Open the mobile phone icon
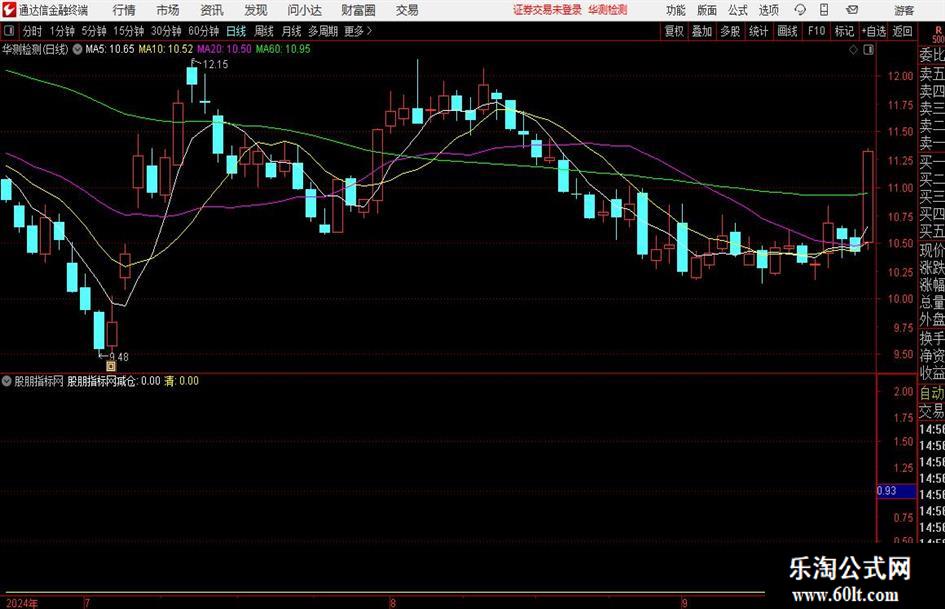The width and height of the screenshot is (945, 609). pos(824,10)
